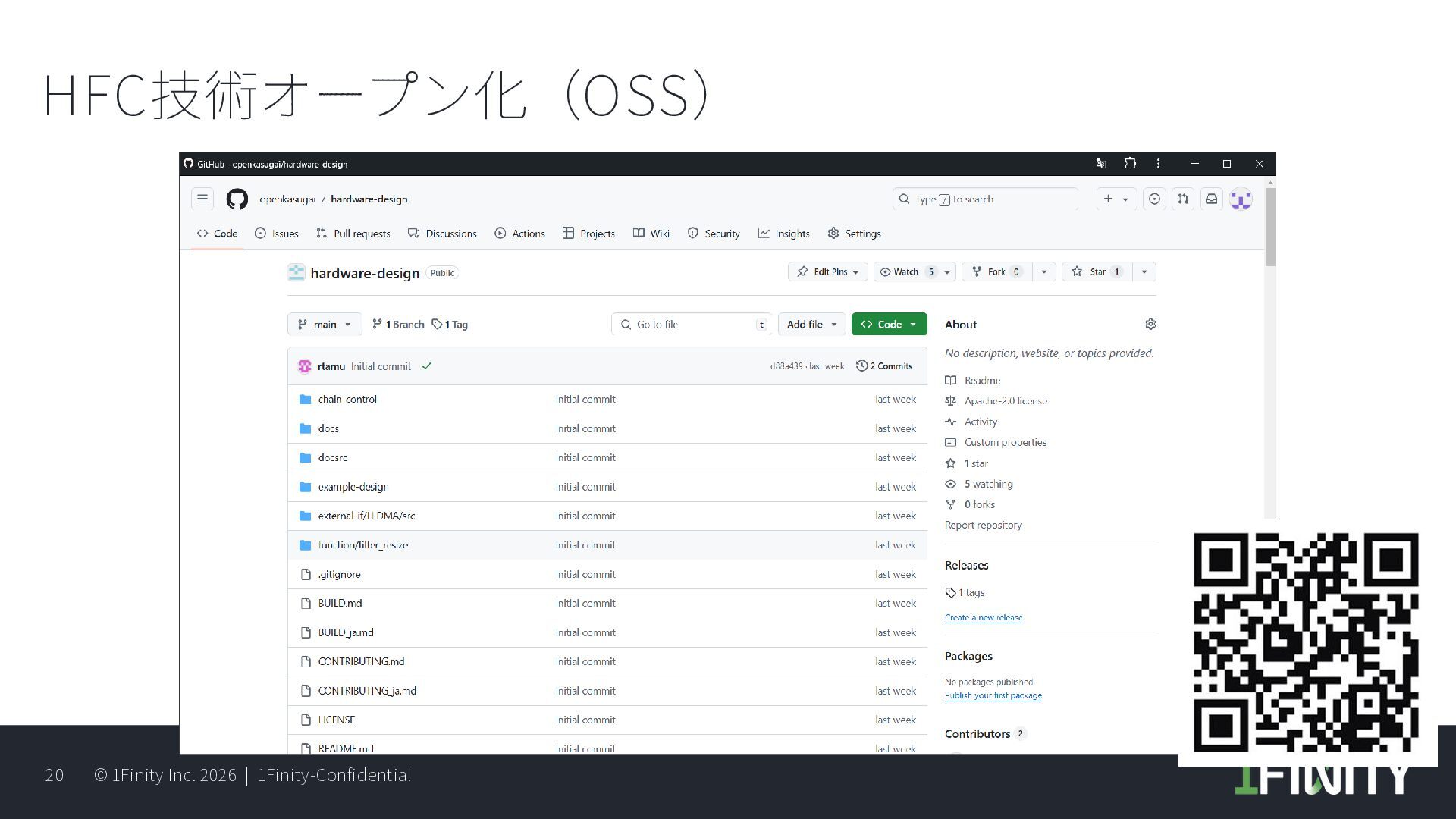
Task: Click the page vertical scrollbar
Action: pos(1270,227)
